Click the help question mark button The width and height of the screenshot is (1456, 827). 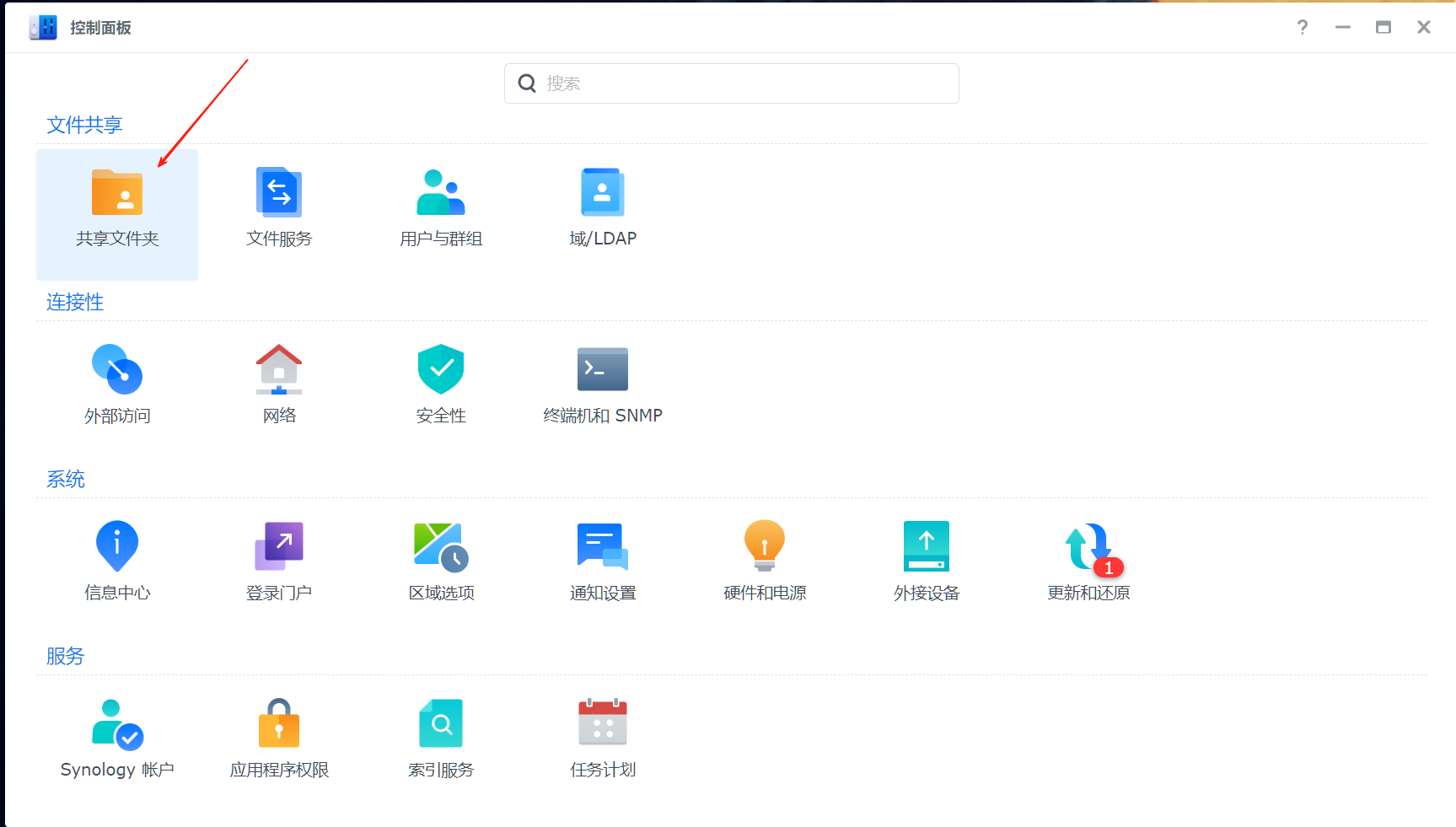tap(1303, 27)
